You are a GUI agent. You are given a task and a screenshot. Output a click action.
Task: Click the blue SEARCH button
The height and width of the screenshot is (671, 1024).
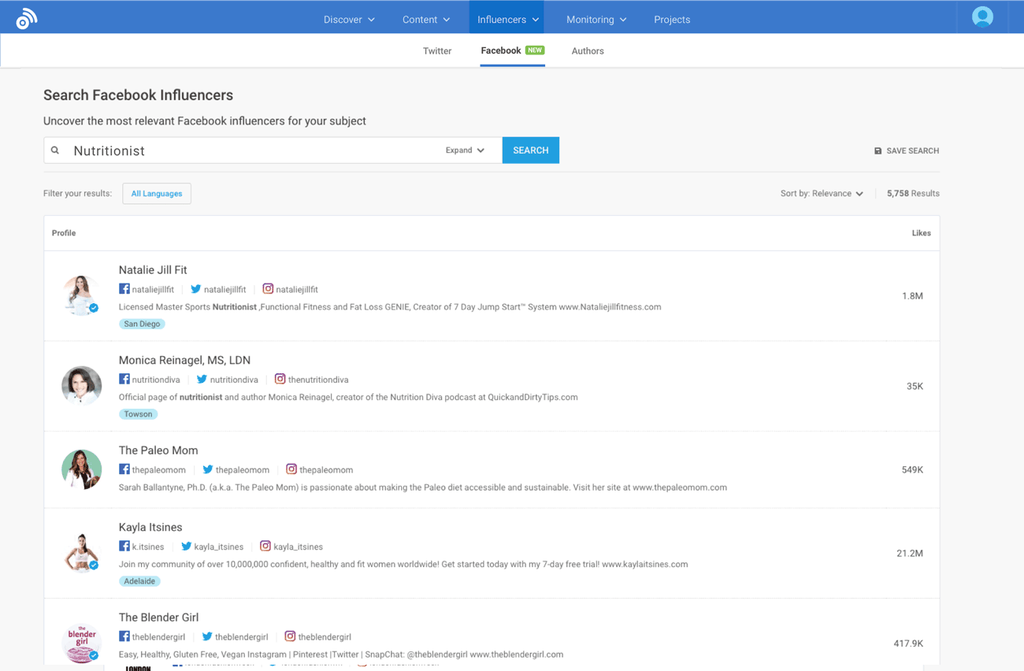point(530,150)
